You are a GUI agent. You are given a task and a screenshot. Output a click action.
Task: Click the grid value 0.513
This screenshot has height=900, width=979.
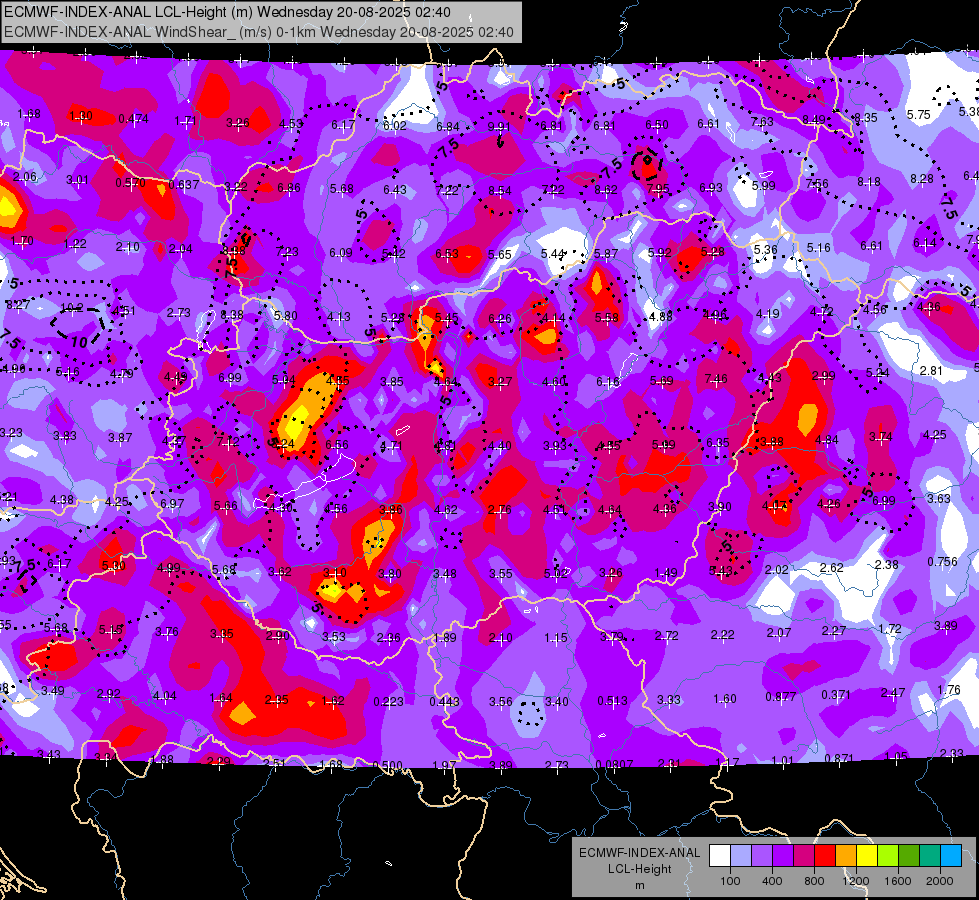coord(612,701)
